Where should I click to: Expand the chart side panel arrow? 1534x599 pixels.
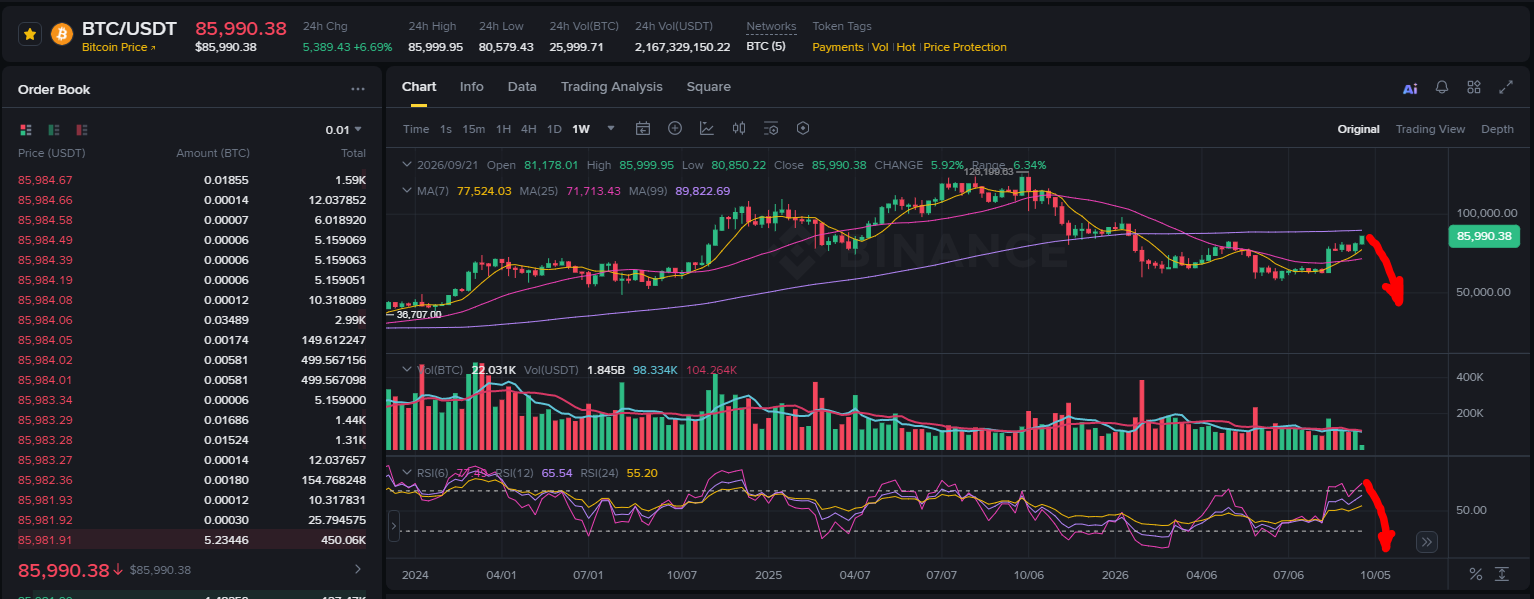(393, 525)
